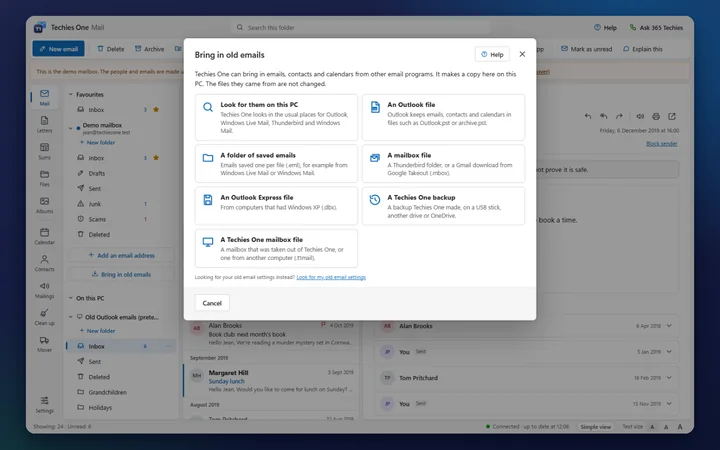Open the email in a new window icon
Viewport: 720px width, 450px height.
[x=672, y=116]
